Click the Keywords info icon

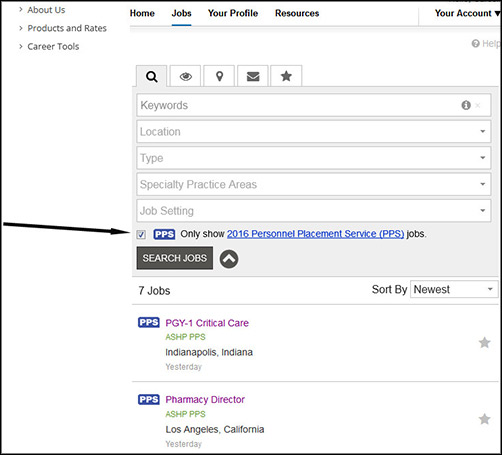pos(466,105)
